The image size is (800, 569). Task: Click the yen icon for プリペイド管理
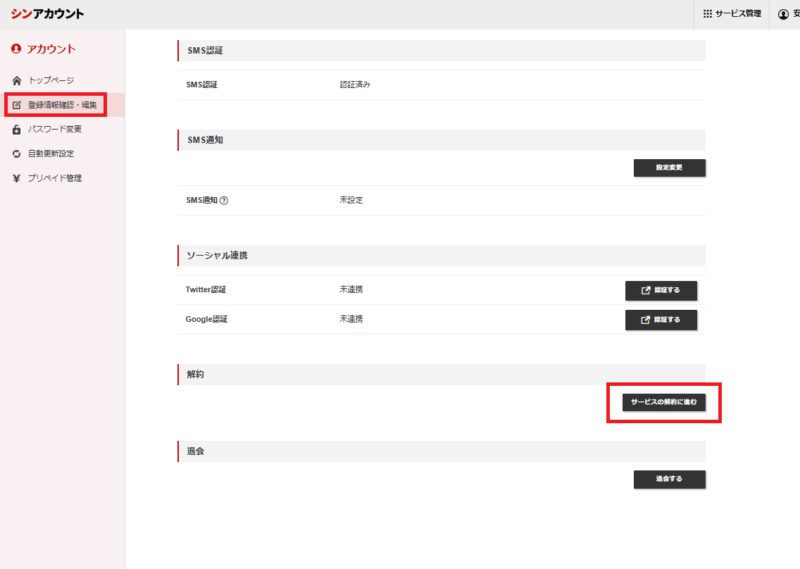(x=16, y=179)
